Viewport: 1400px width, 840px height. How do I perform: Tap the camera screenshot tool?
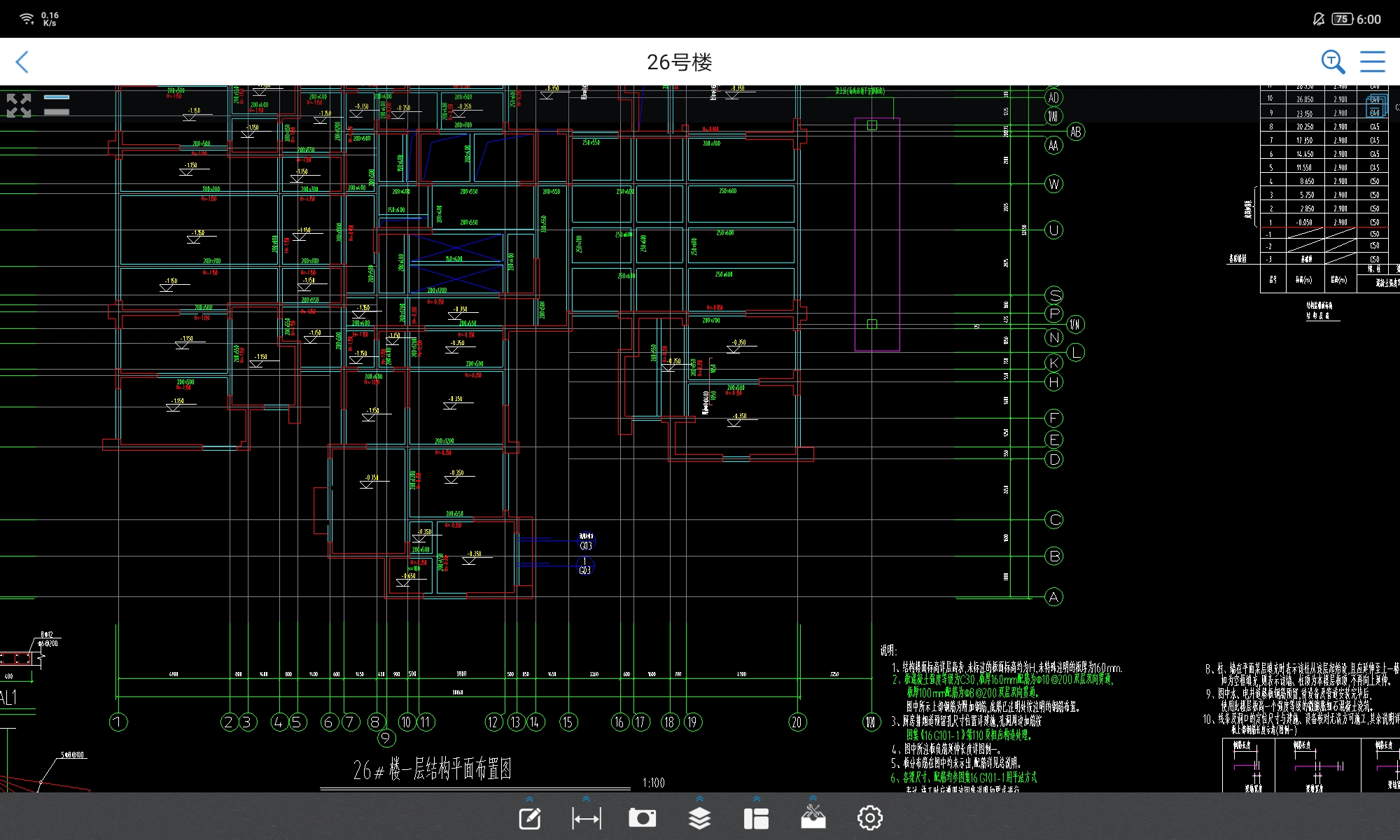pos(642,818)
